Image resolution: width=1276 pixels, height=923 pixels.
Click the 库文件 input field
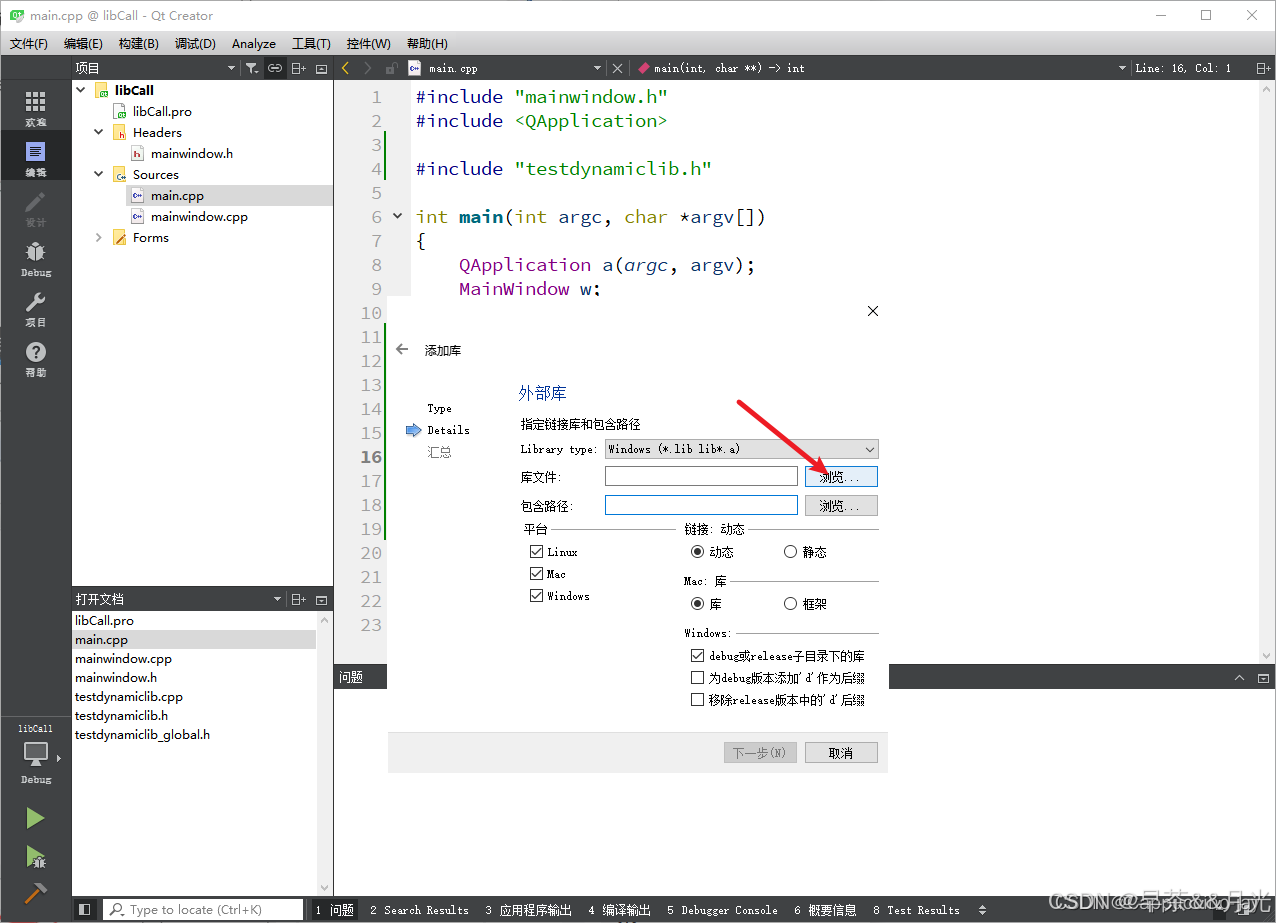point(701,477)
